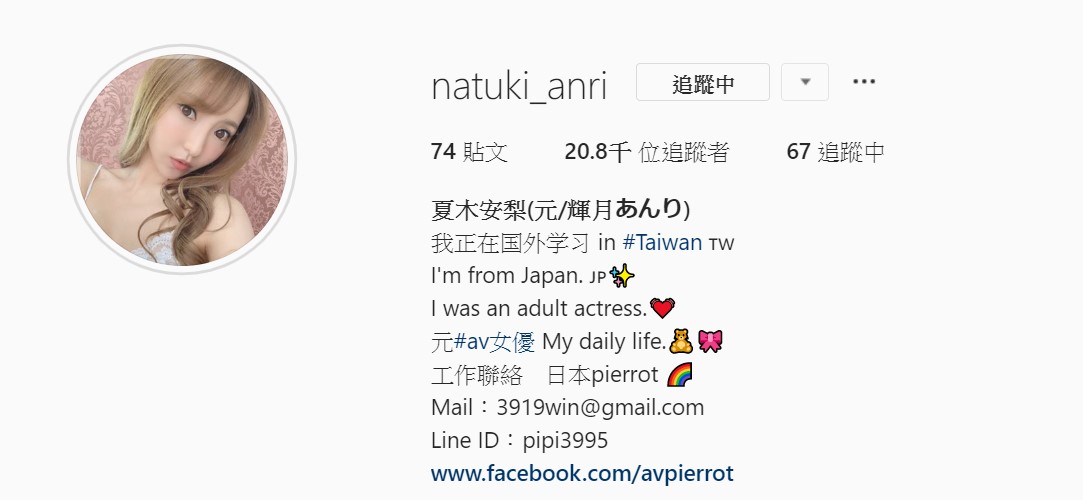Click the pink ribbon emoji
The image size is (1083, 500).
click(x=710, y=341)
